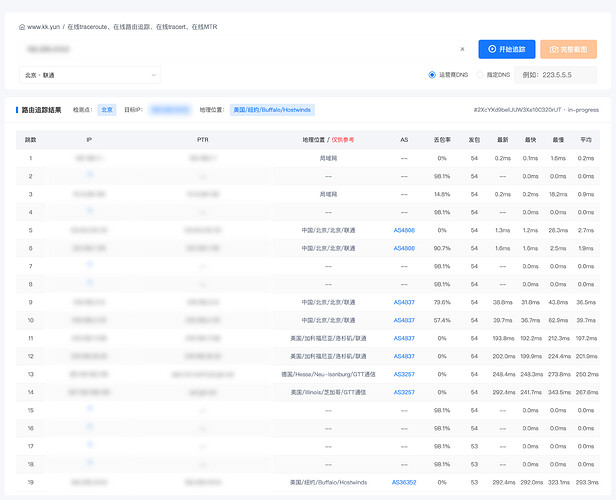Click 美国/加利福尼亚/洛杉矶/联通 in hop 11 row
This screenshot has height=500, width=616.
coord(328,338)
